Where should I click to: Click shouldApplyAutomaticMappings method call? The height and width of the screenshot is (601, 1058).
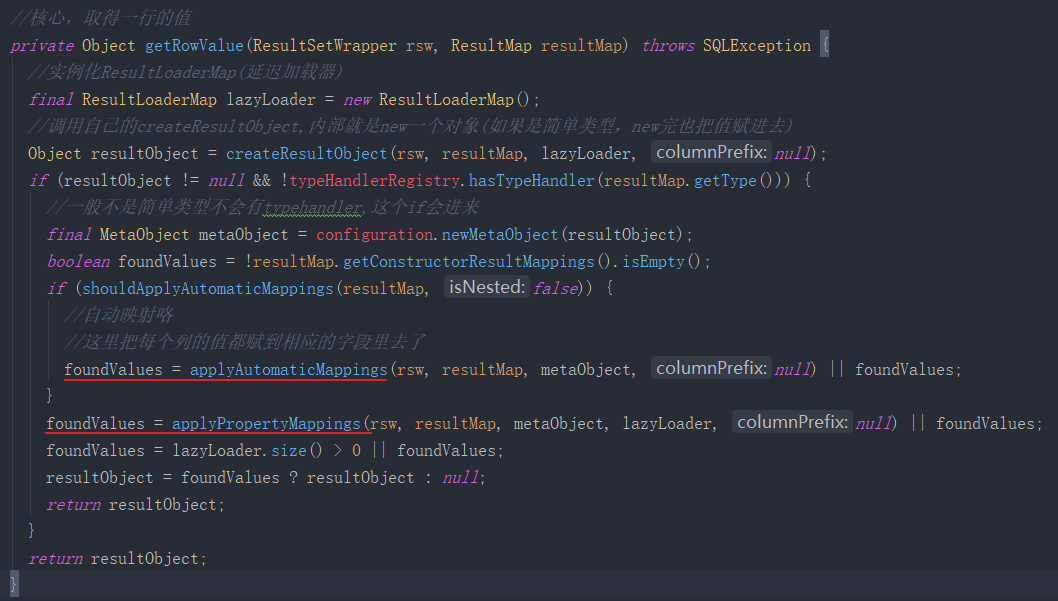pyautogui.click(x=208, y=289)
